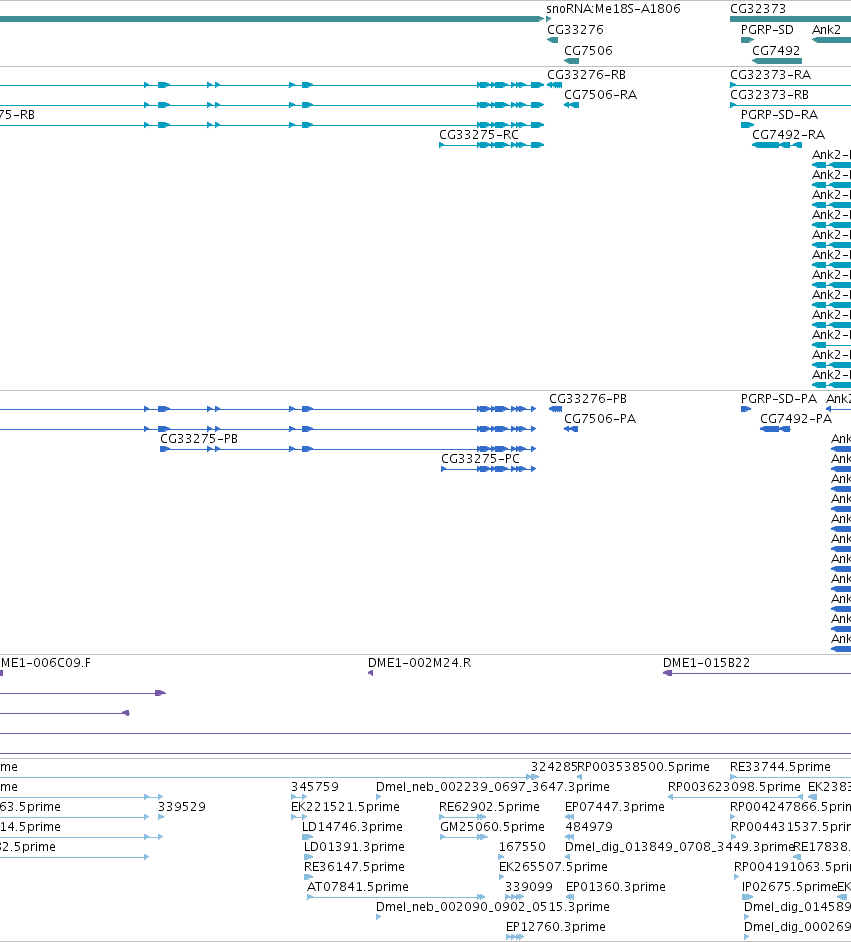Screen dimensions: 851x942
Task: Select EST EK221521.5prime label
Action: 345,806
